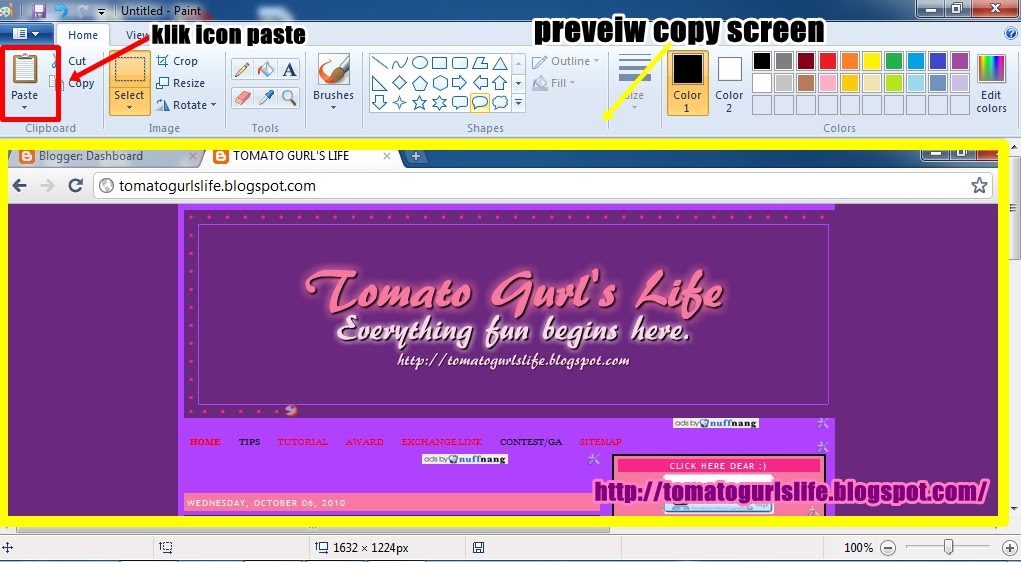The width and height of the screenshot is (1021, 562).
Task: Choose the Diamond shape
Action: click(400, 83)
